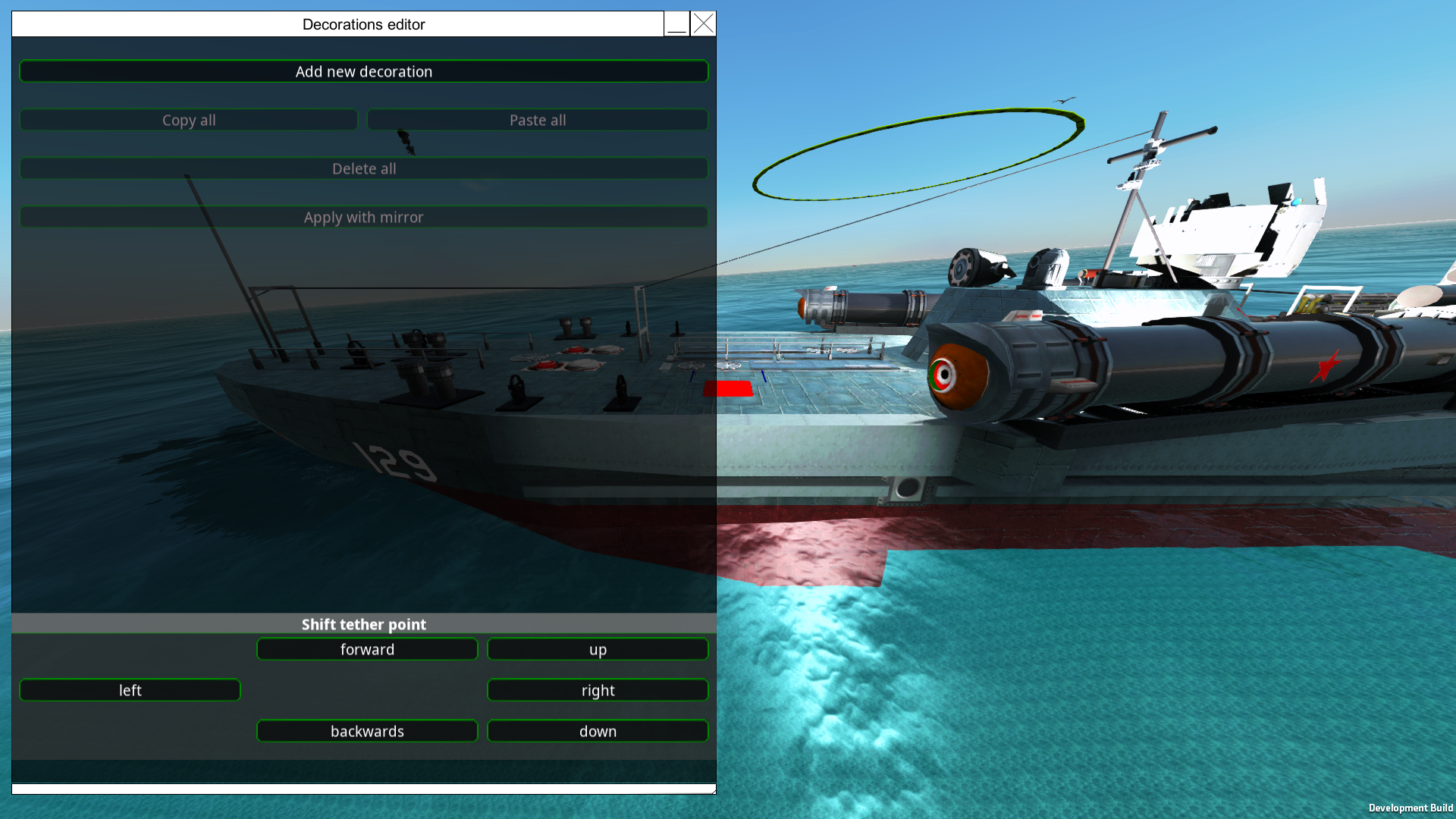Shift tether point forward
Screen dimensions: 1456x819
(367, 649)
